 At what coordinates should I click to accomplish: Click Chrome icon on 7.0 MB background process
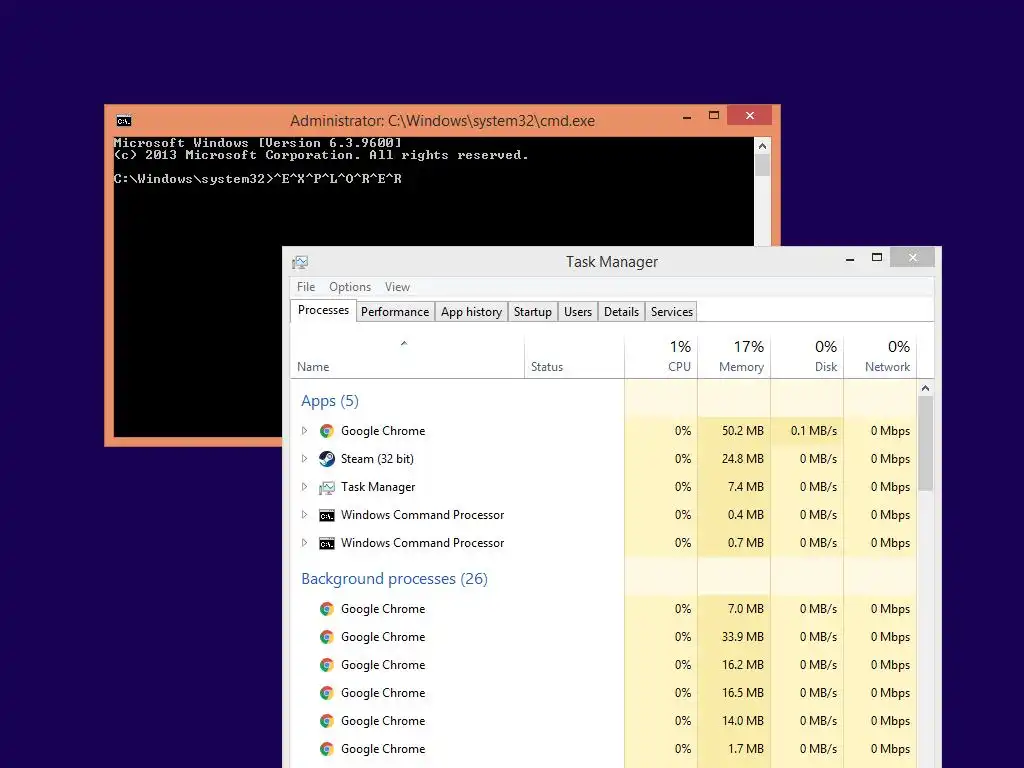[x=327, y=609]
